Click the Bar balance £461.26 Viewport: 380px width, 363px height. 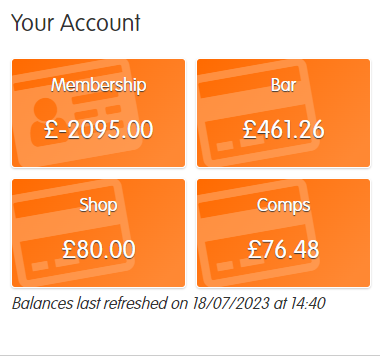coord(283,130)
